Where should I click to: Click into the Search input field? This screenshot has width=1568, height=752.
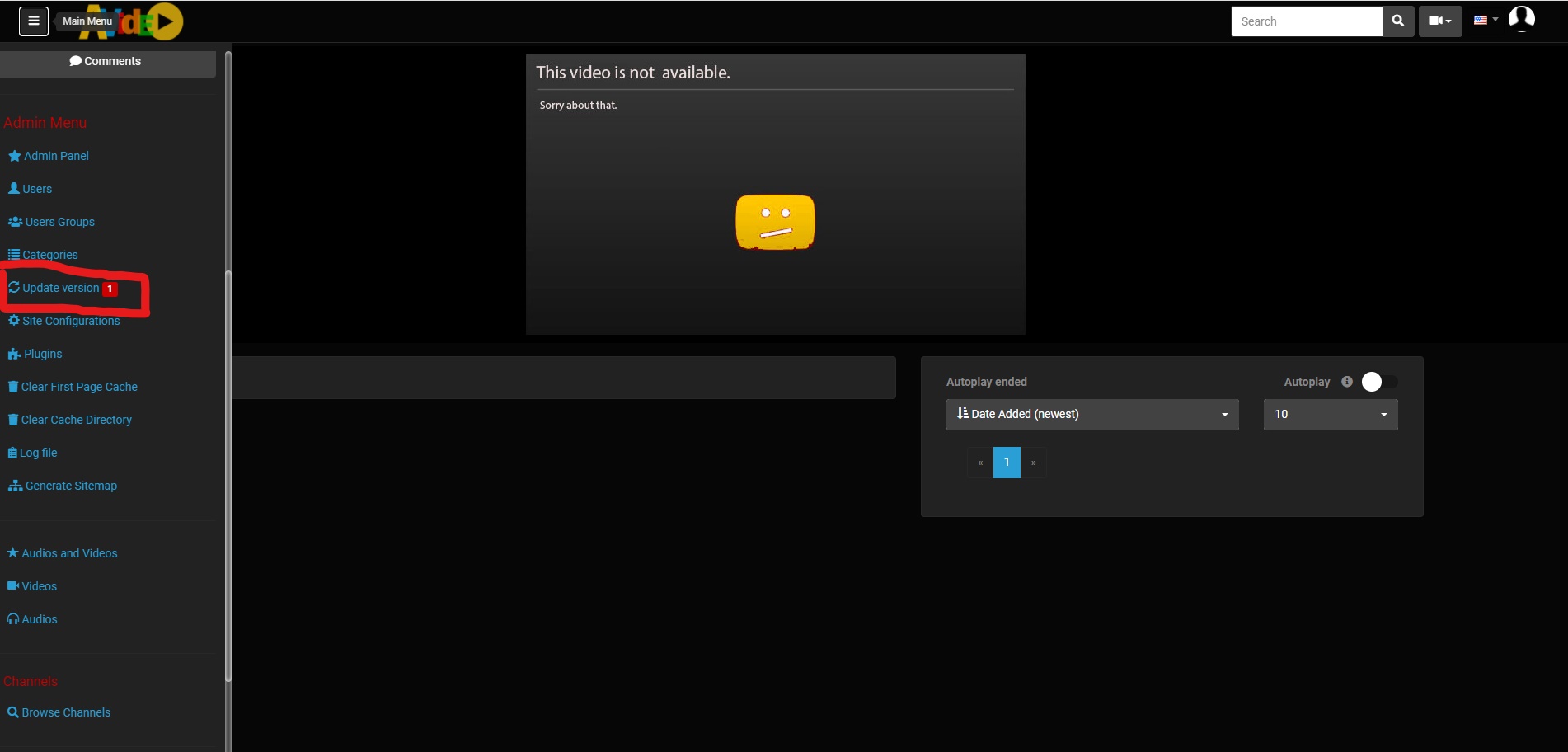point(1307,21)
